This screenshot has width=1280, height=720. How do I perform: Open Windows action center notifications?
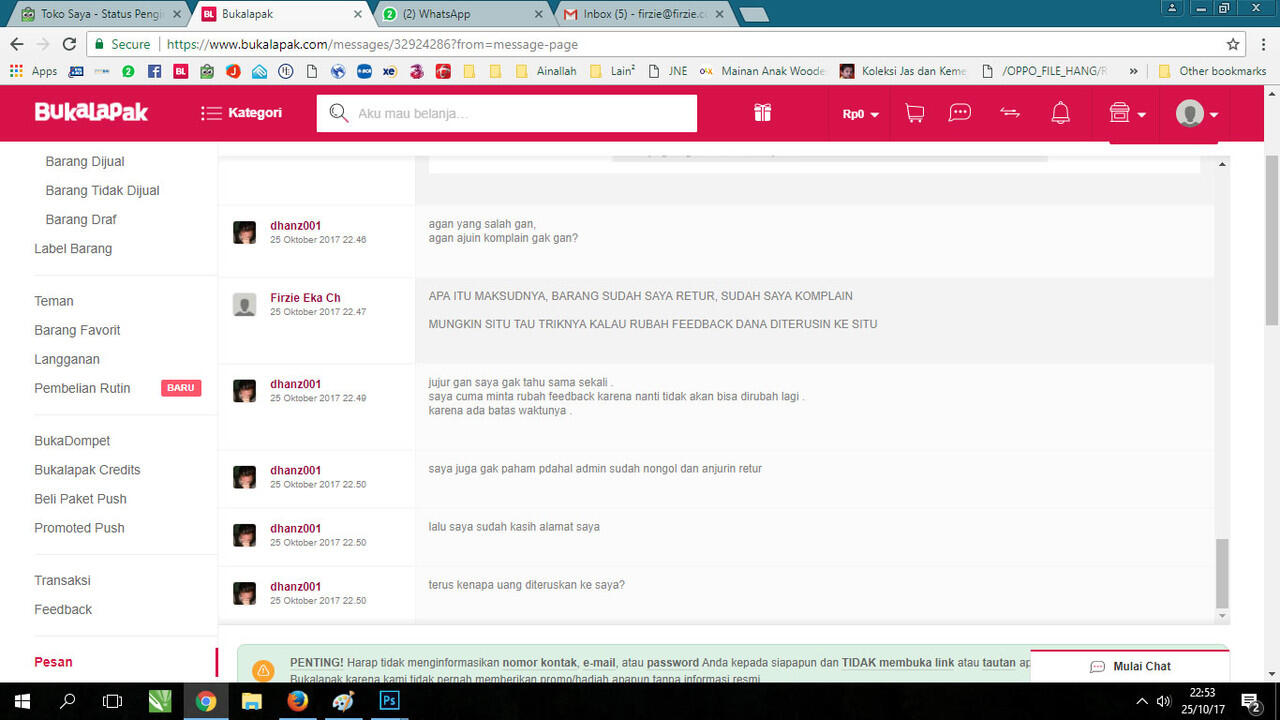1250,701
